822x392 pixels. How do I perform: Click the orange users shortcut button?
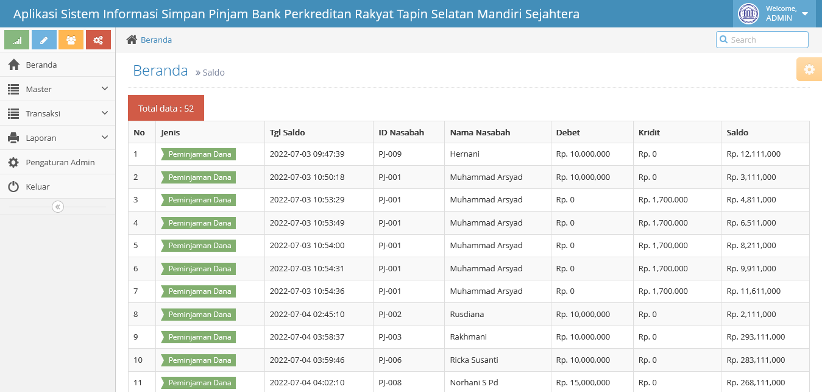click(x=71, y=40)
